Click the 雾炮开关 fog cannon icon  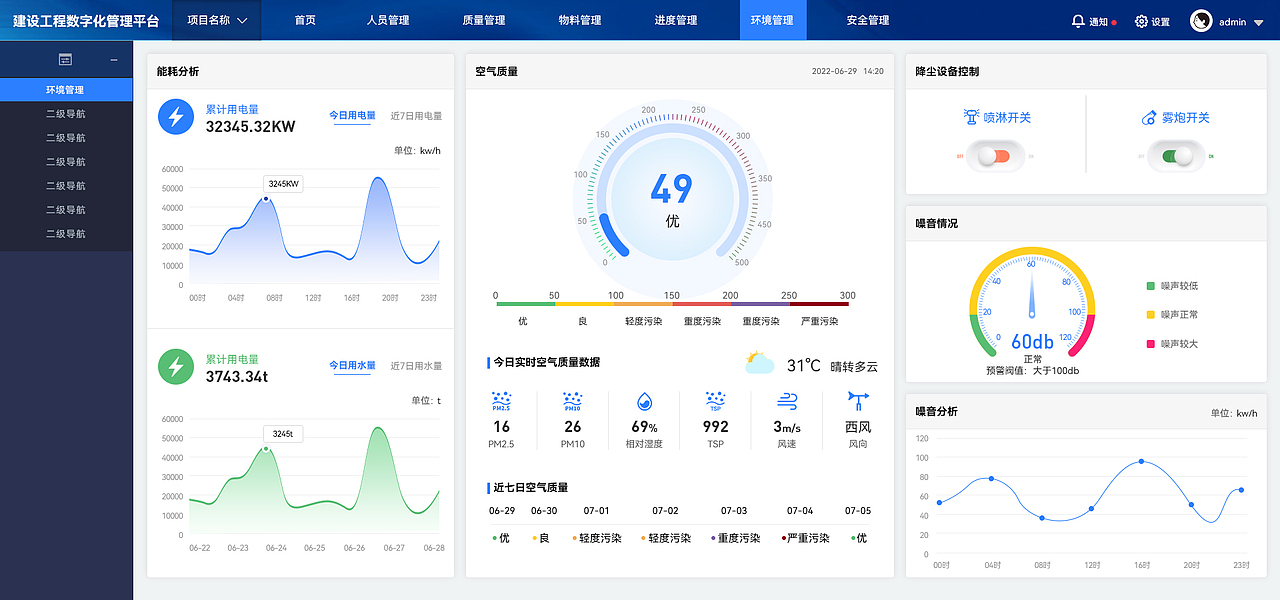click(x=1150, y=117)
